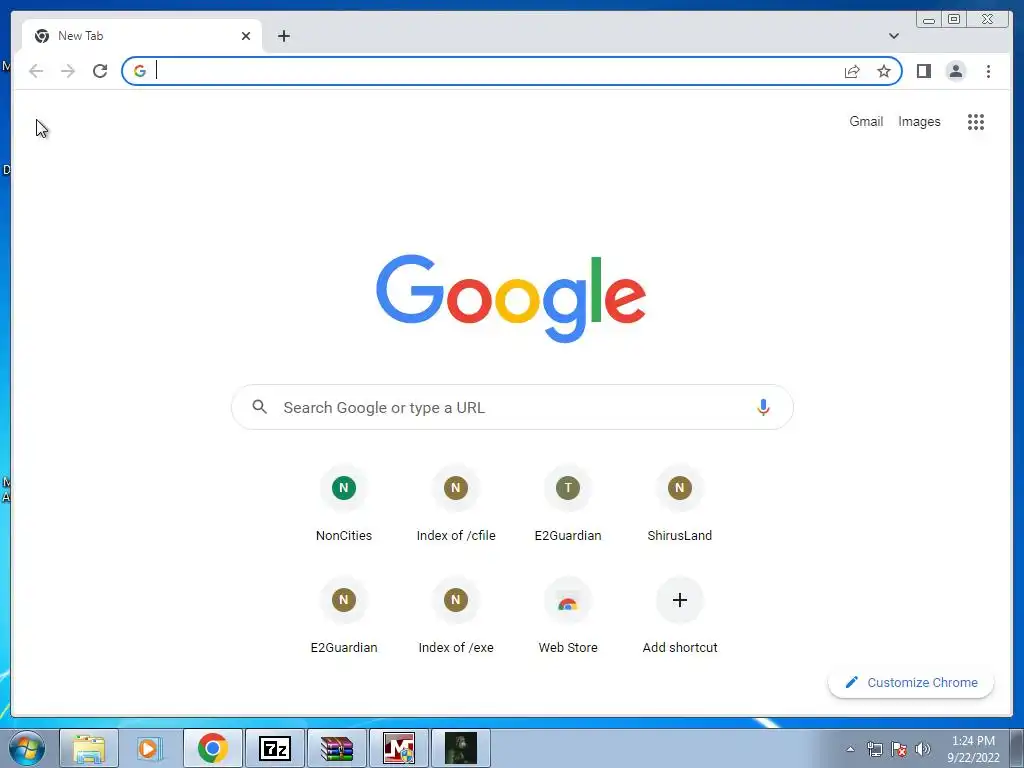Image resolution: width=1024 pixels, height=768 pixels.
Task: Open 7-Zip from the taskbar
Action: [x=274, y=748]
